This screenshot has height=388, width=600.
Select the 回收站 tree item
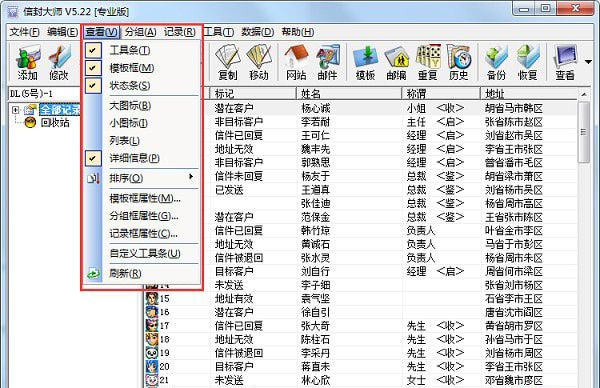pos(55,122)
